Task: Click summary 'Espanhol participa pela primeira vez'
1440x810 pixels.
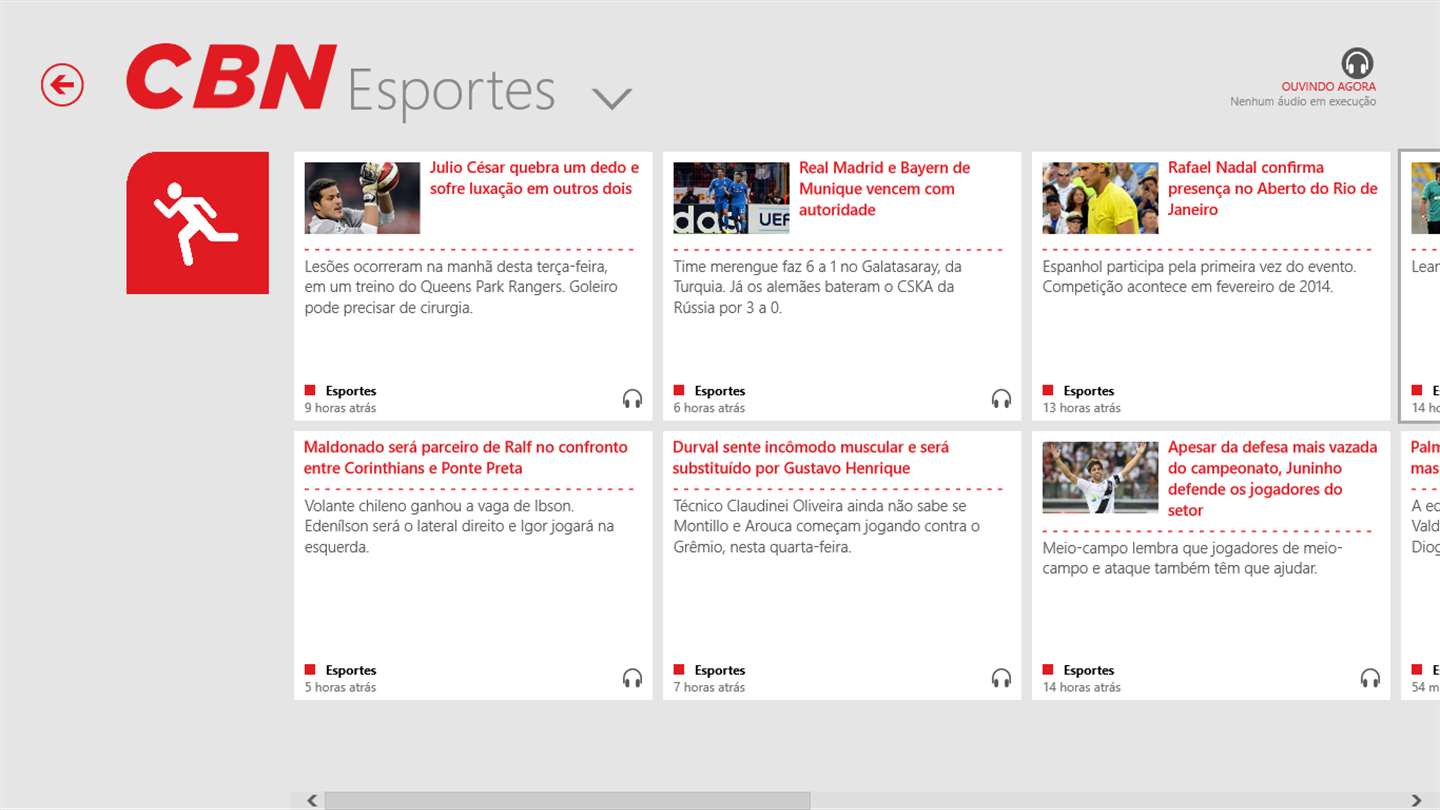Action: click(x=1200, y=277)
